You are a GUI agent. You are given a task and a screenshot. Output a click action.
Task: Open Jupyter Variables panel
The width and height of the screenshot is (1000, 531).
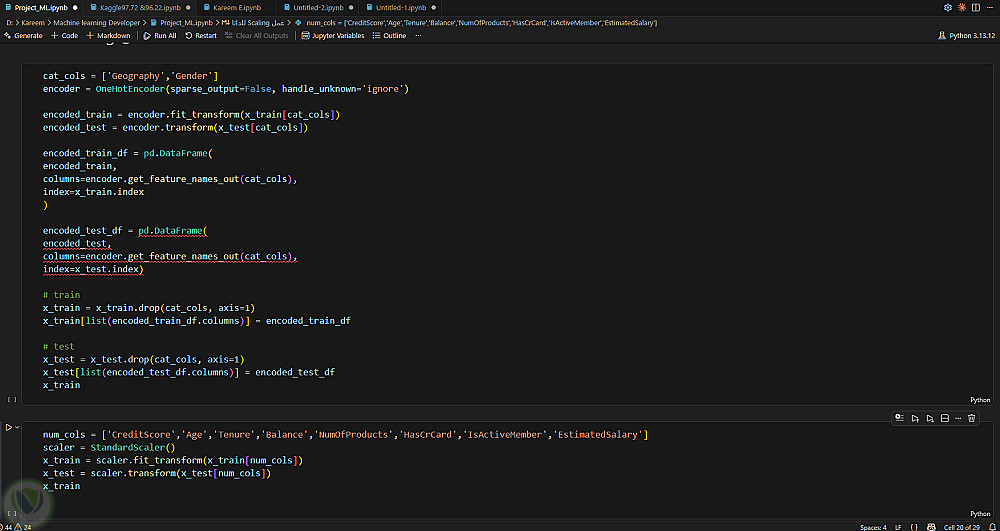coord(333,36)
